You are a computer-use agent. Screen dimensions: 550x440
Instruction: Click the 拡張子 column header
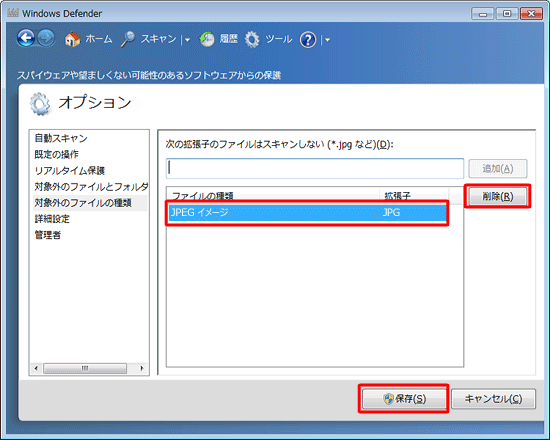tap(414, 195)
